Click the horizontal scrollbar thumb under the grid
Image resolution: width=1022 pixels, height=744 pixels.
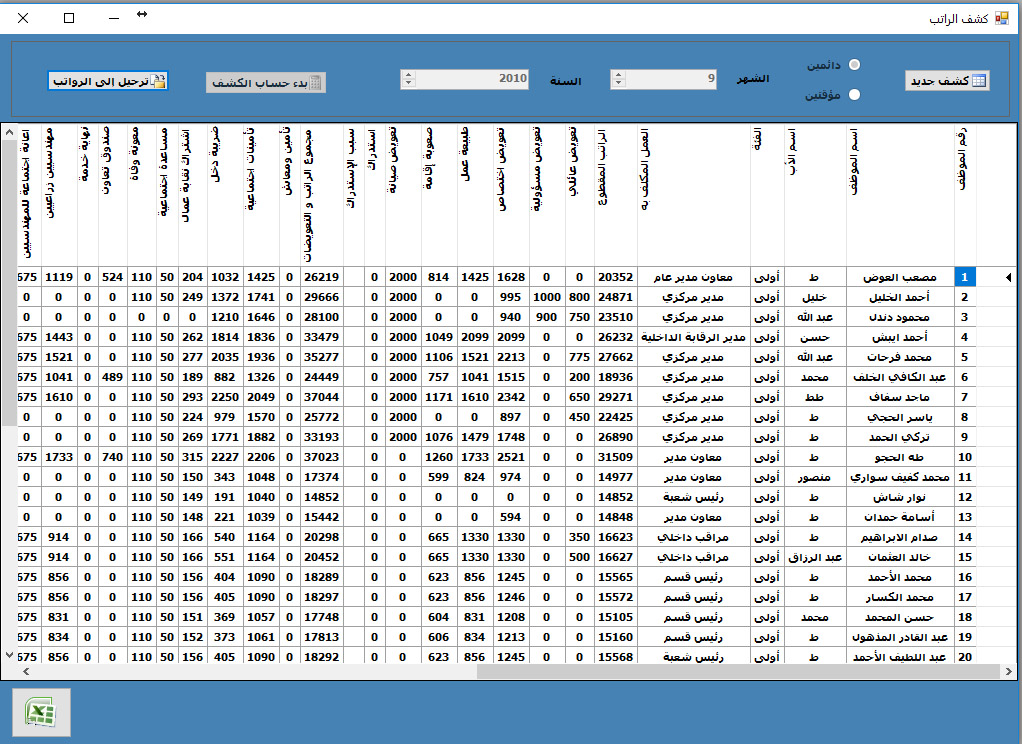coord(738,672)
